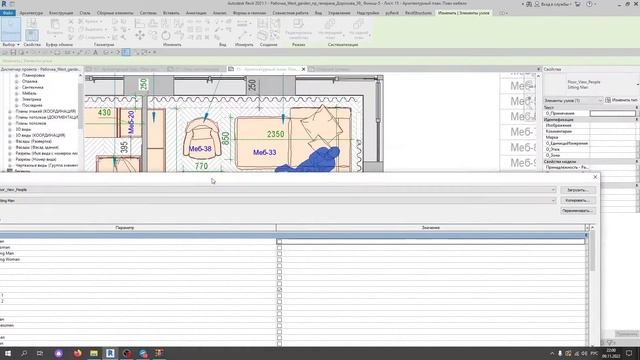640x360 pixels.
Task: Click the Загрузить button in dialog
Action: click(578, 190)
